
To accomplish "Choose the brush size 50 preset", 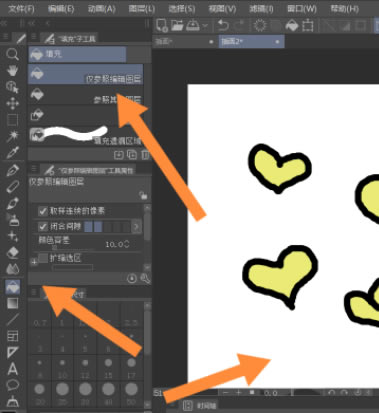I will [131, 394].
